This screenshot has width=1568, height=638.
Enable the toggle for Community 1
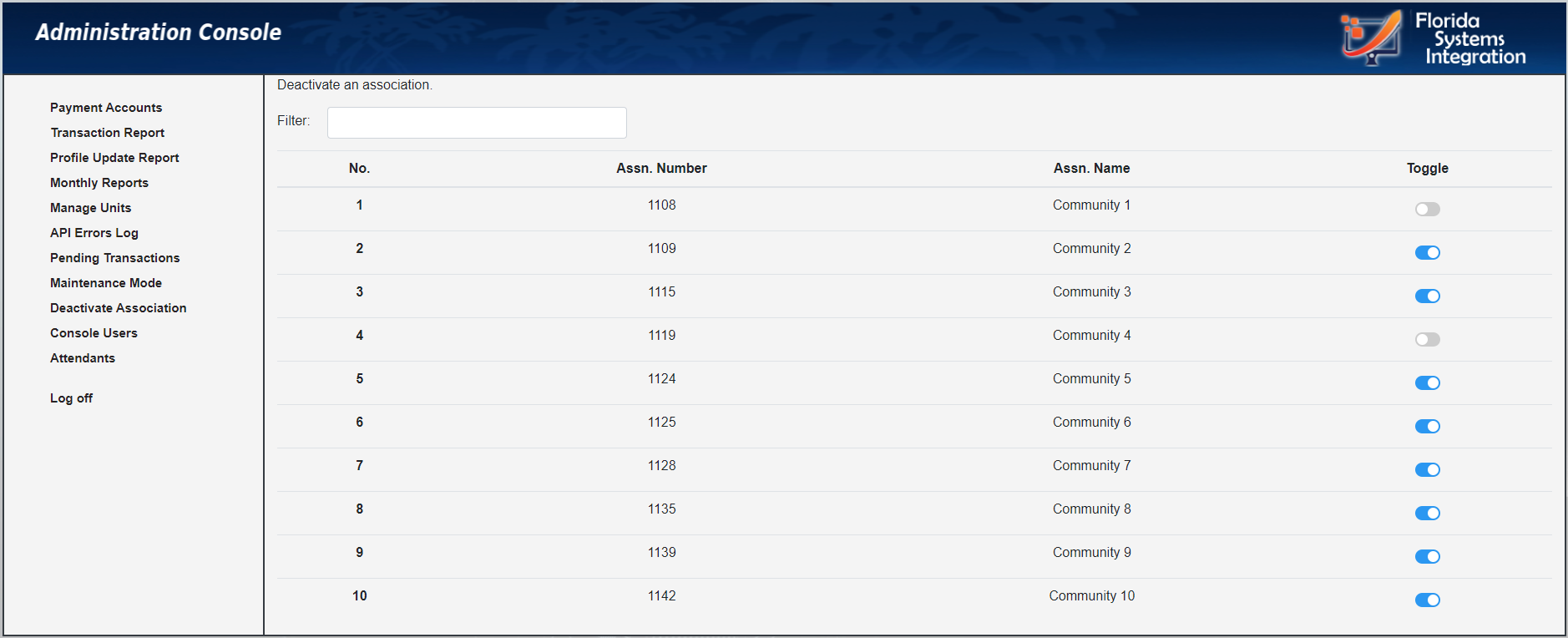[1427, 209]
